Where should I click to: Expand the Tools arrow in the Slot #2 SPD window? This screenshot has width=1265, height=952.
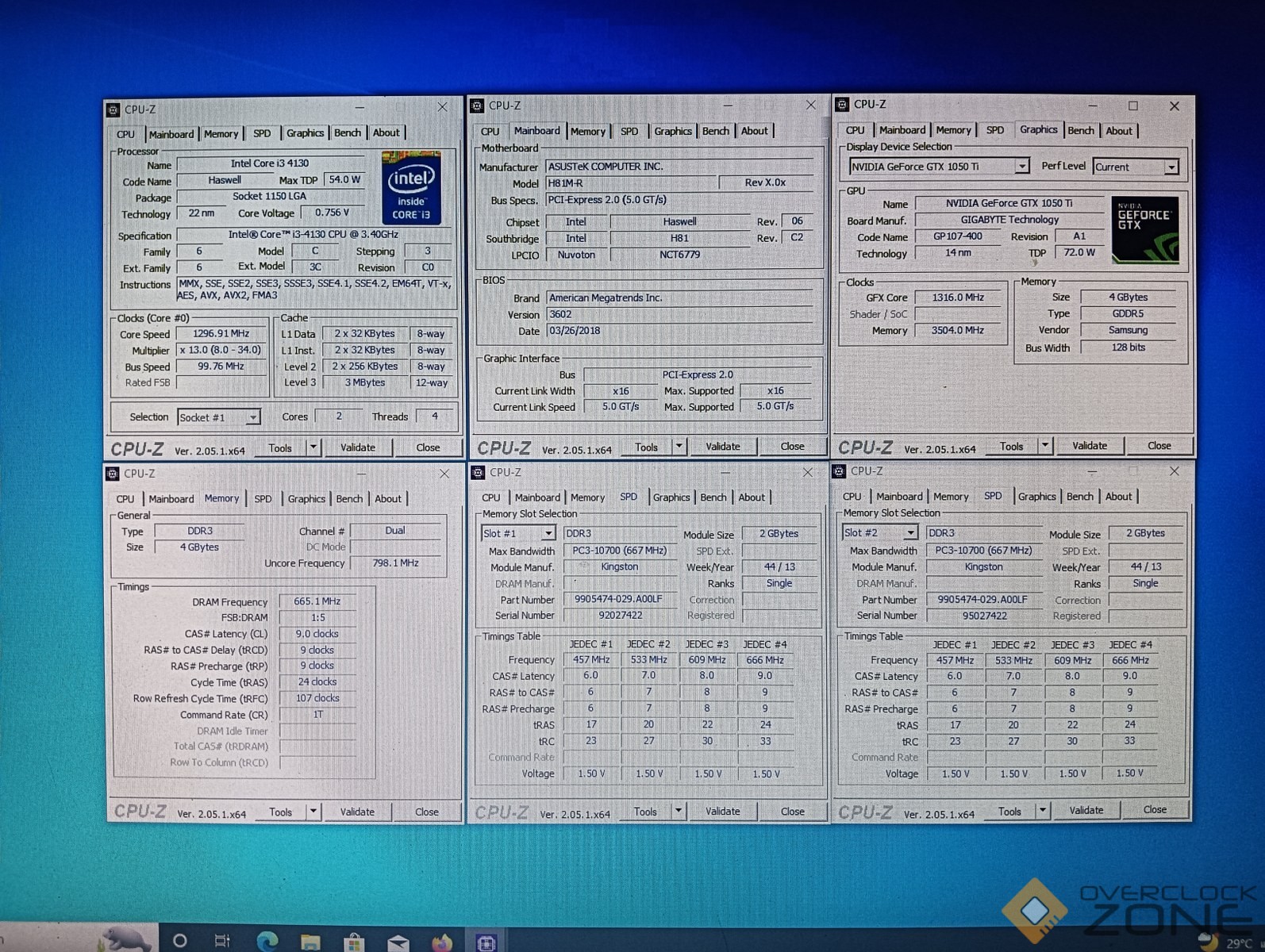(x=1042, y=811)
